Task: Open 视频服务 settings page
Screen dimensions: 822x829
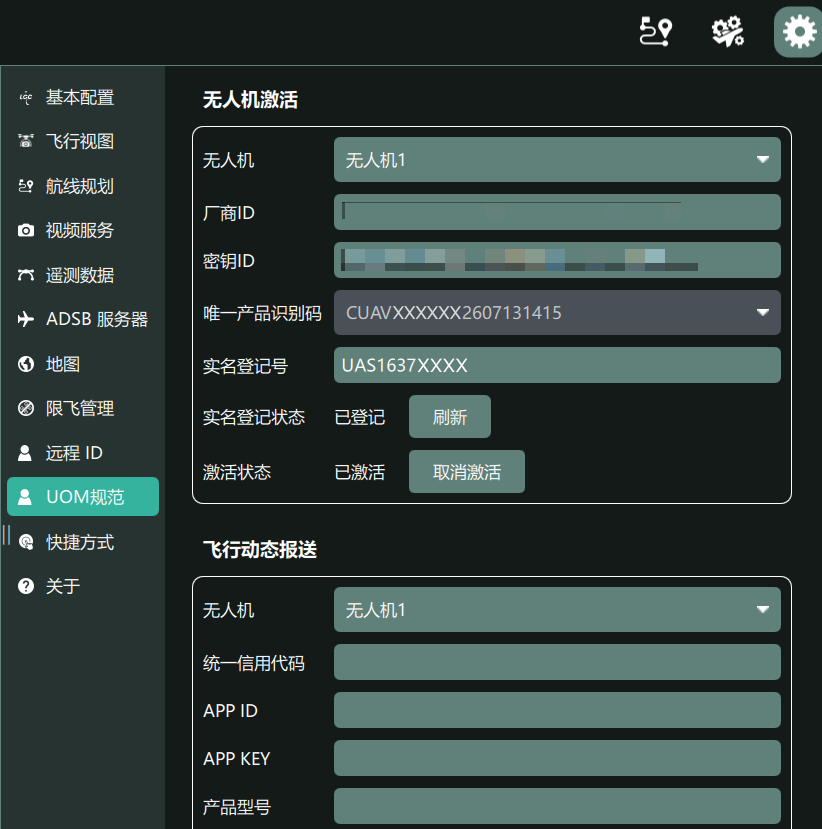Action: (x=83, y=231)
